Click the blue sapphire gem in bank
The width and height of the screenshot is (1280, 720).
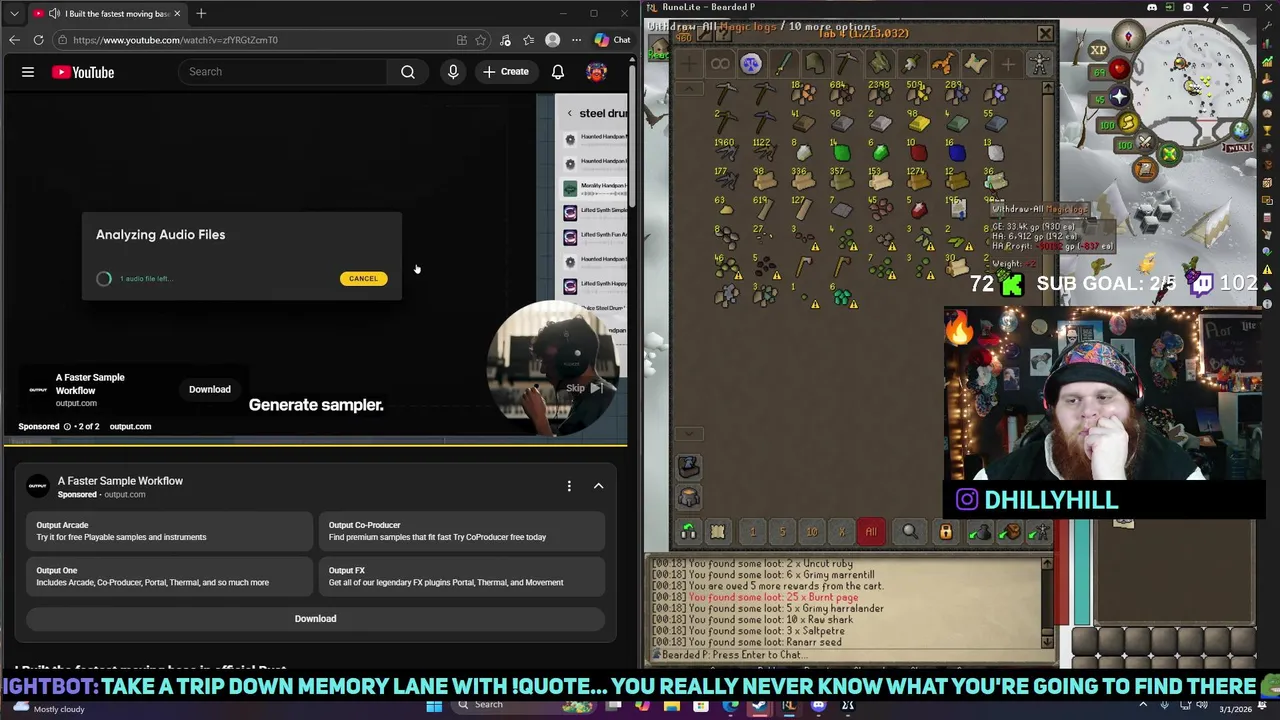pos(957,153)
